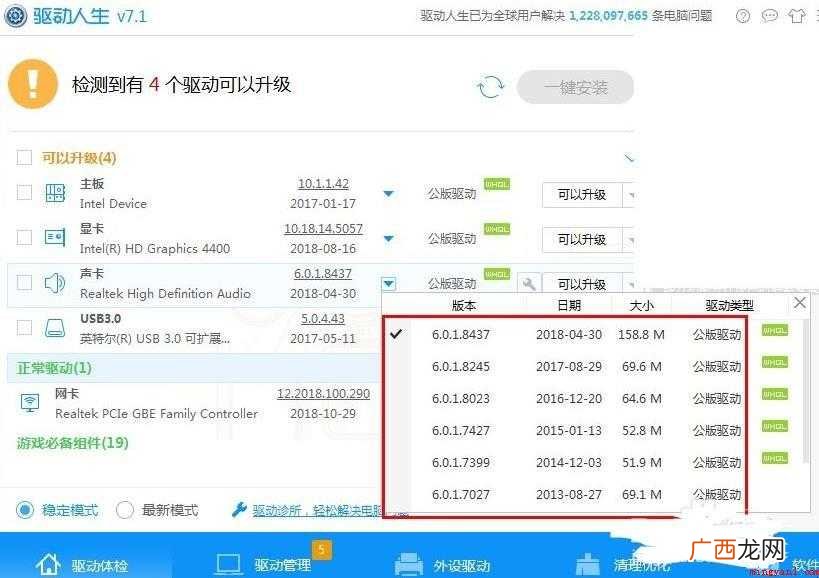Select driver version 6.0.1.8245 row
The height and width of the screenshot is (578, 819).
coord(567,367)
